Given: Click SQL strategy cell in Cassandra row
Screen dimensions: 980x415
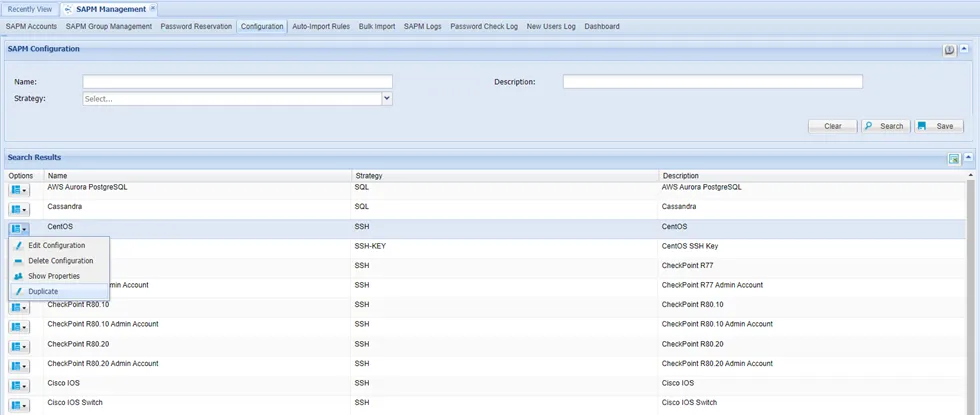Looking at the screenshot, I should [x=362, y=206].
